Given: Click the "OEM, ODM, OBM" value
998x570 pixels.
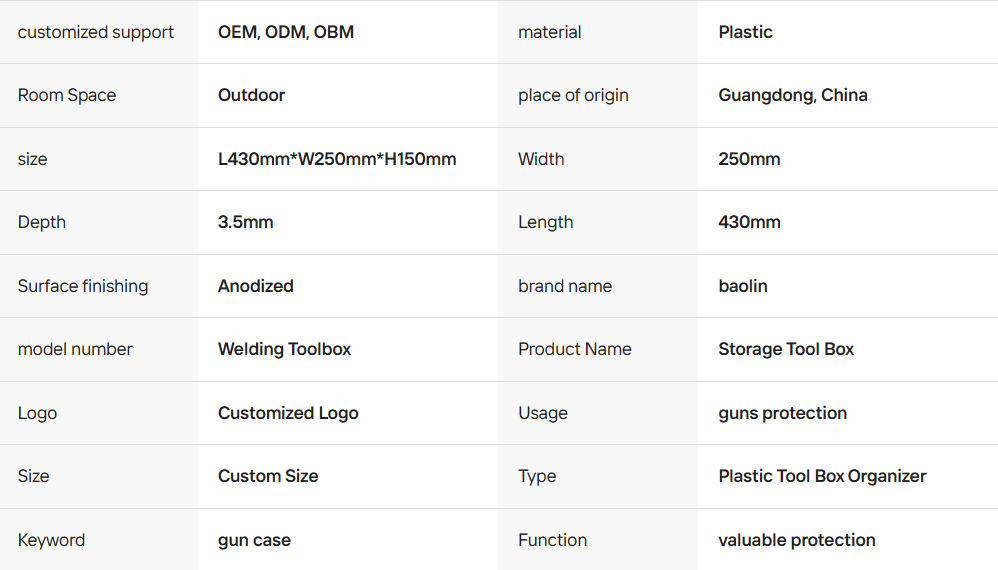Looking at the screenshot, I should click(286, 32).
